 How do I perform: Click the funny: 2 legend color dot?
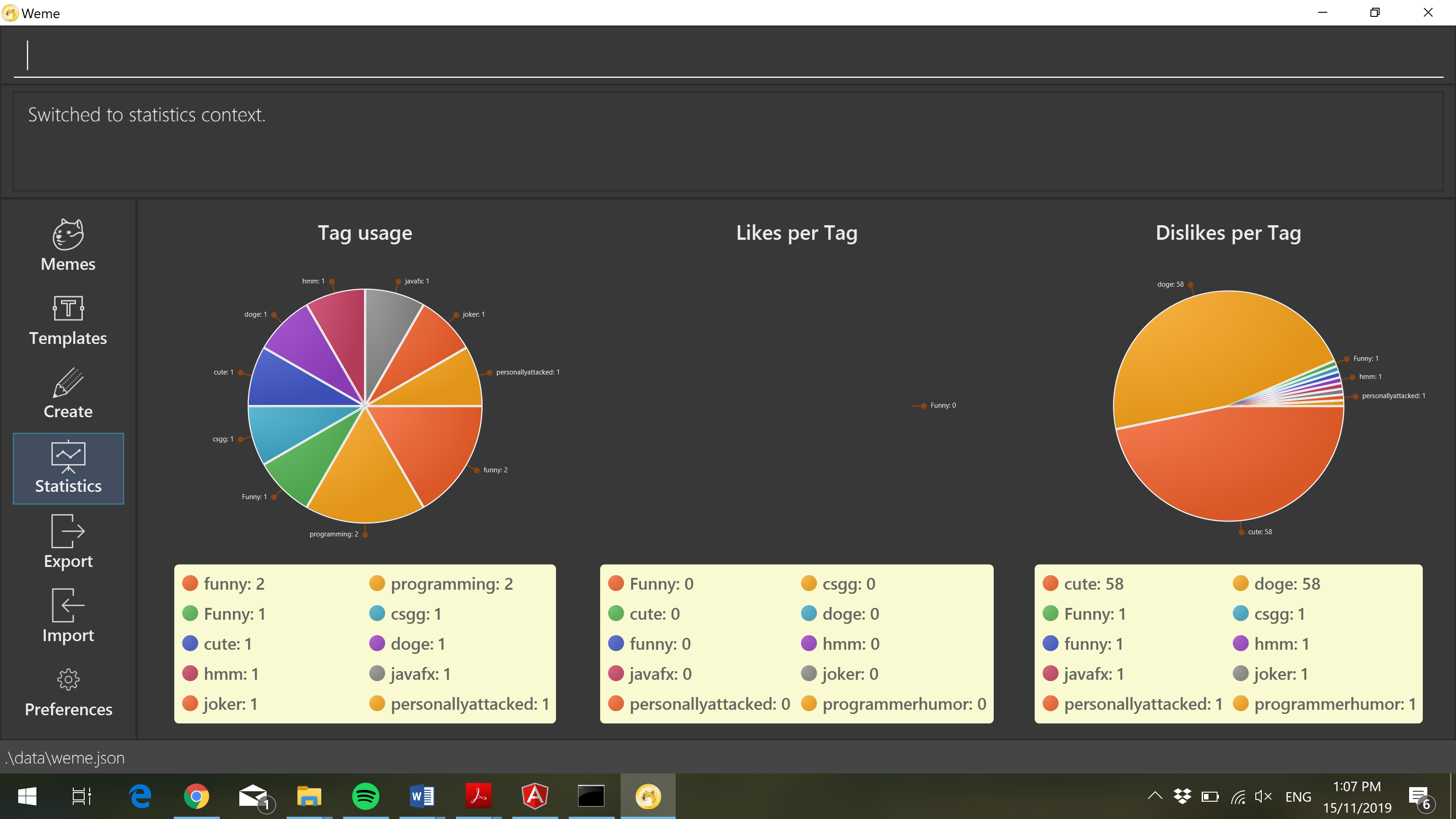click(x=191, y=583)
